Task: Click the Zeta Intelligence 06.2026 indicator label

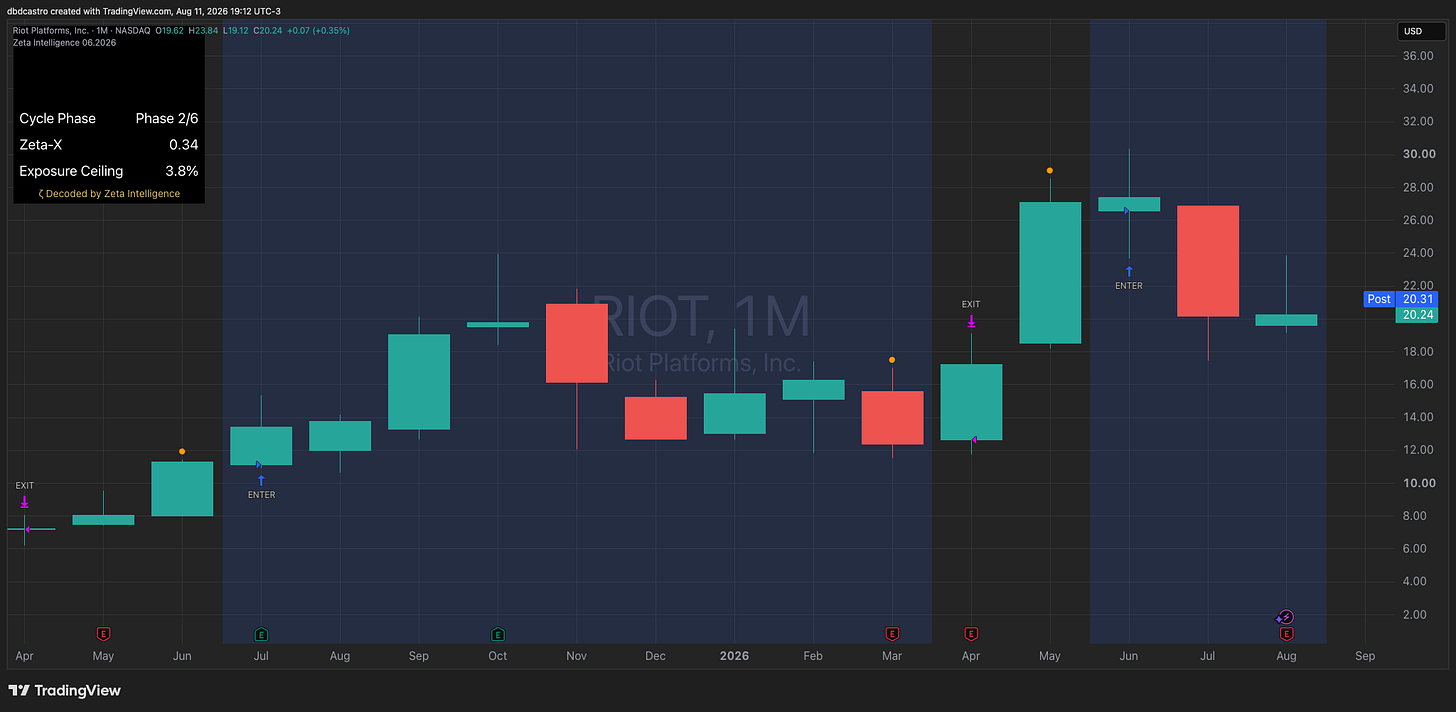Action: 63,42
